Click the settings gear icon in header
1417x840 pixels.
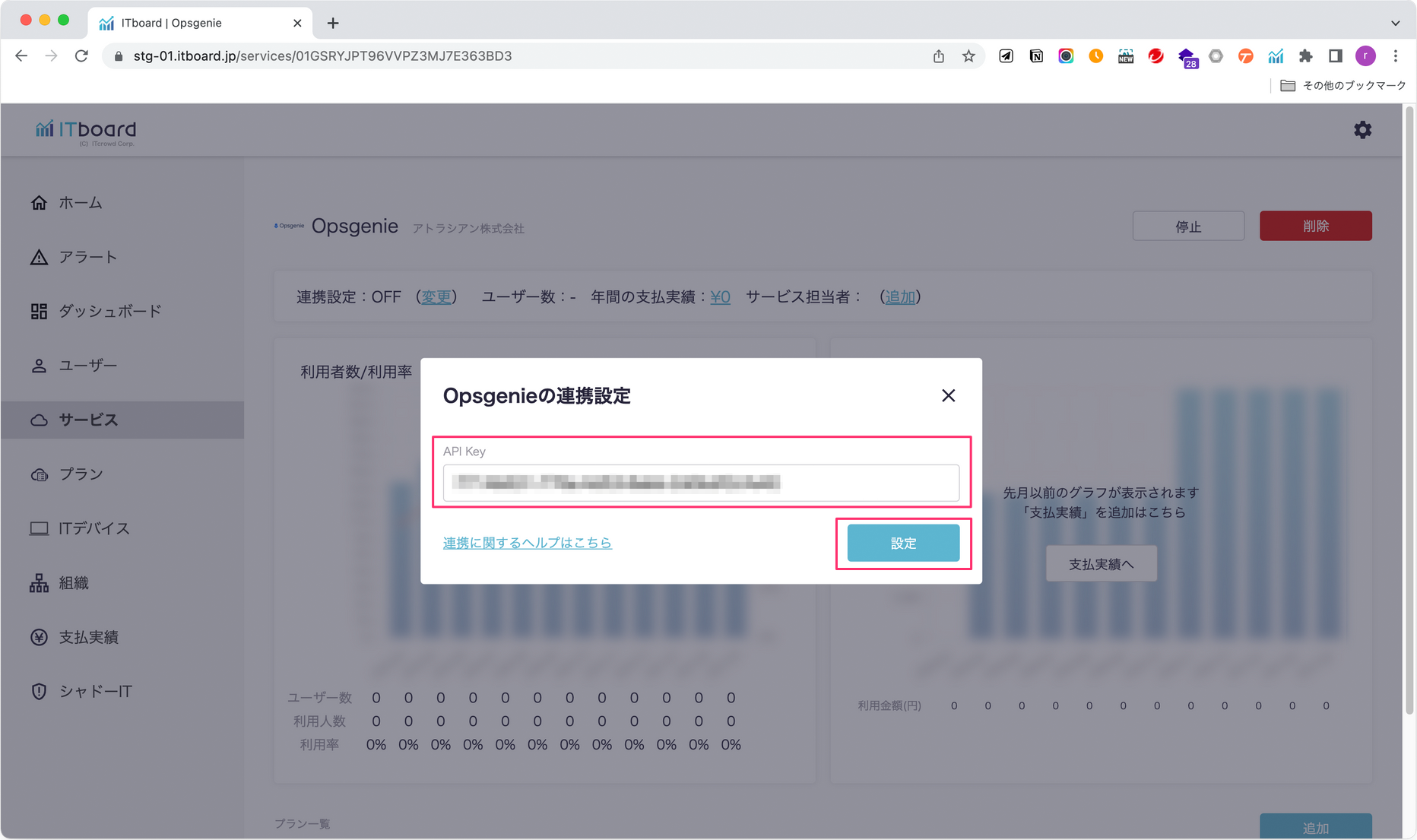(1362, 130)
